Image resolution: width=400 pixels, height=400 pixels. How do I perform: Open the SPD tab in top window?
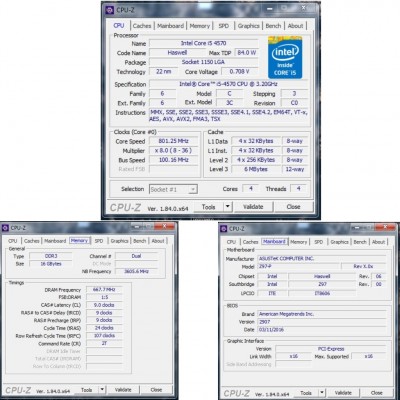coord(224,26)
